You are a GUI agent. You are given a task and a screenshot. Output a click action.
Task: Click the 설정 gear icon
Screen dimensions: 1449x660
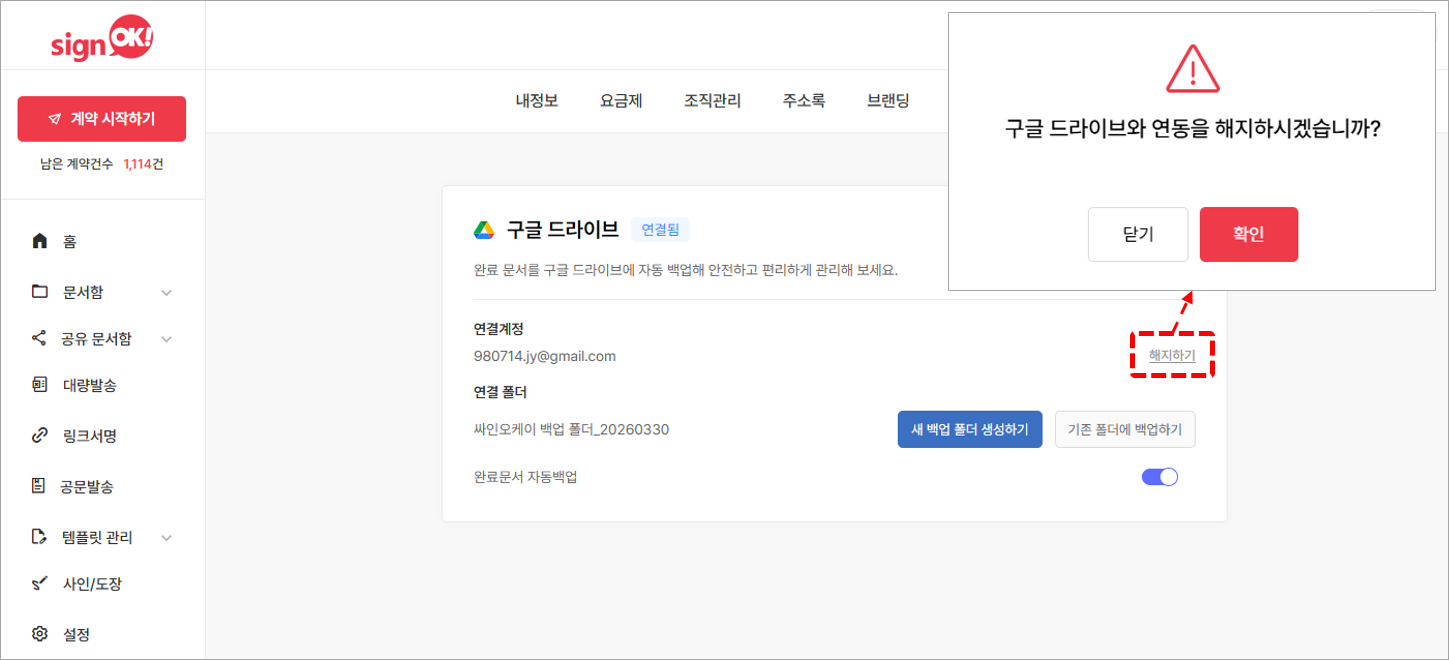(x=40, y=634)
